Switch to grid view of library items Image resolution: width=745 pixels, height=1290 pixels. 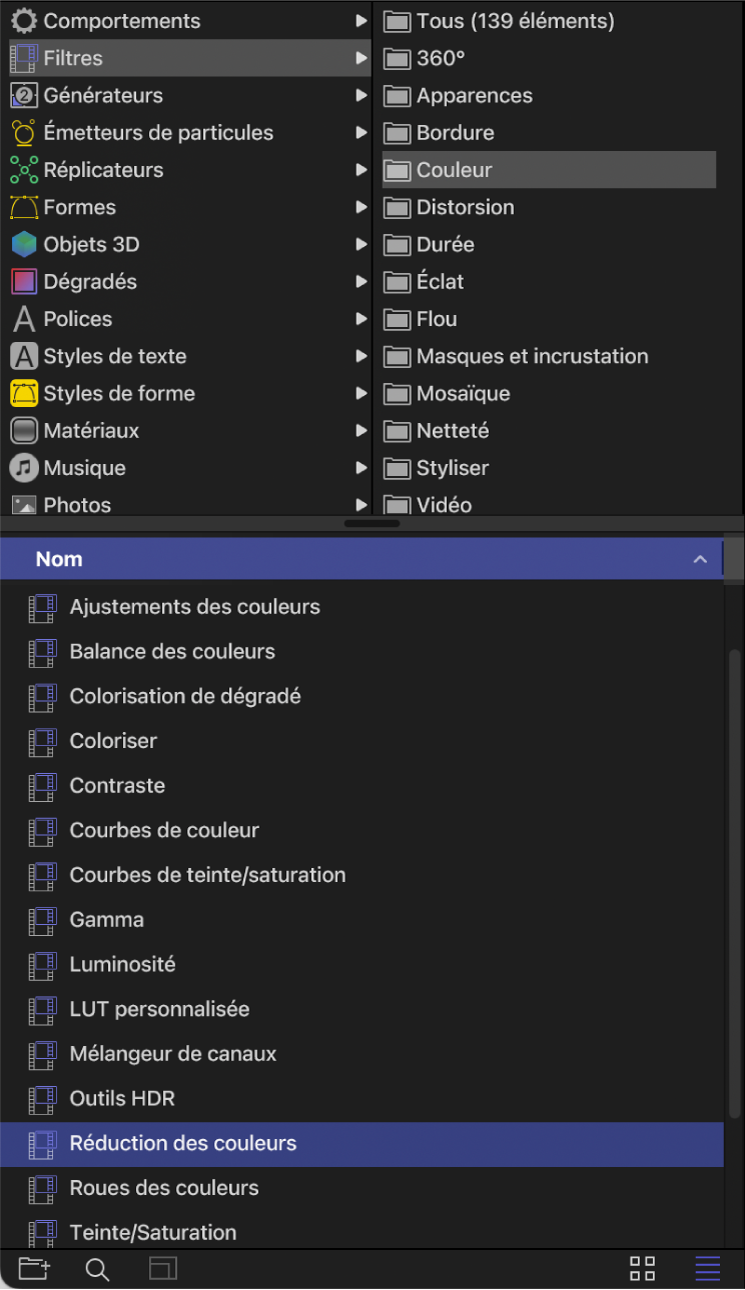[641, 1268]
